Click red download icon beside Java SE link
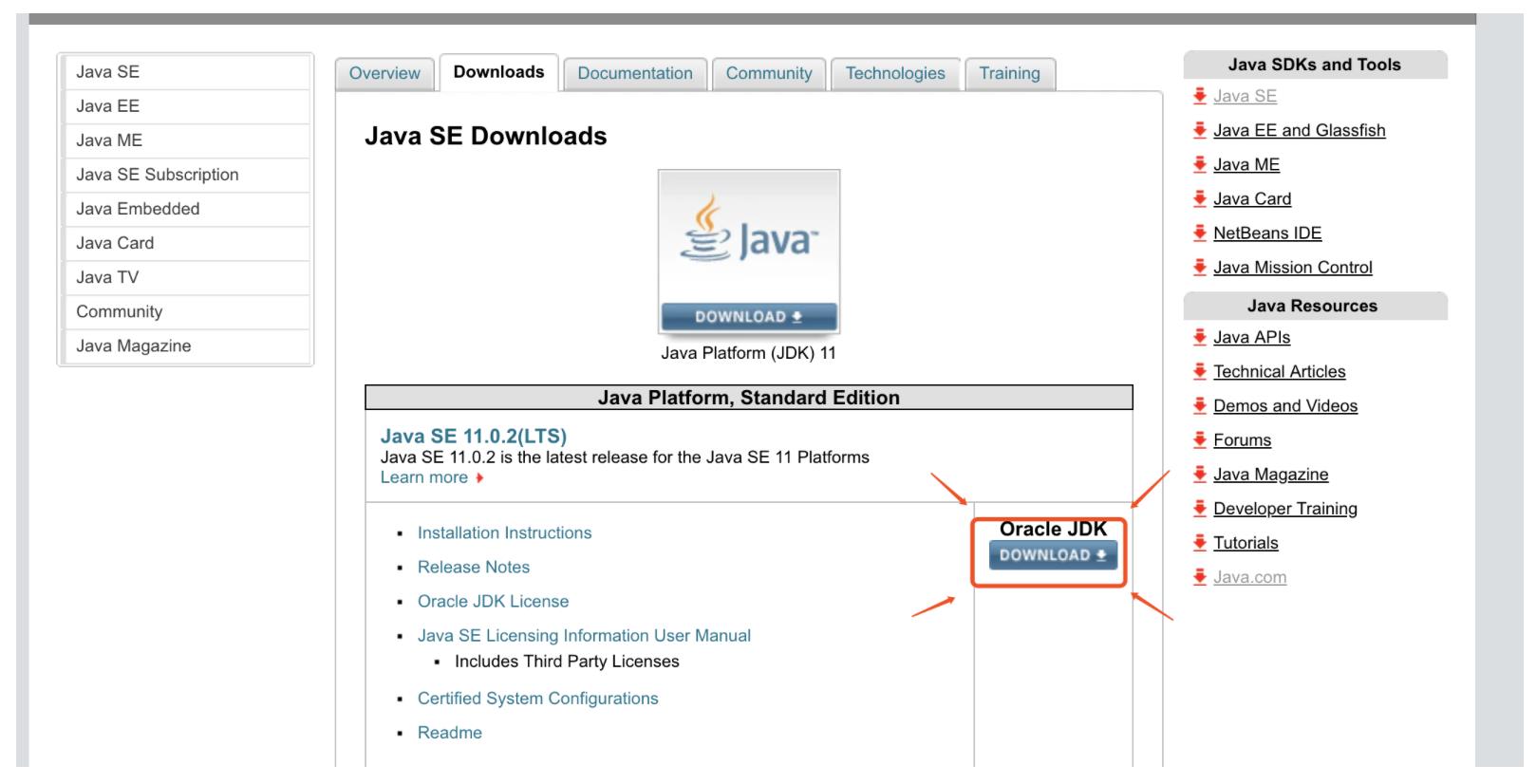 tap(1200, 96)
